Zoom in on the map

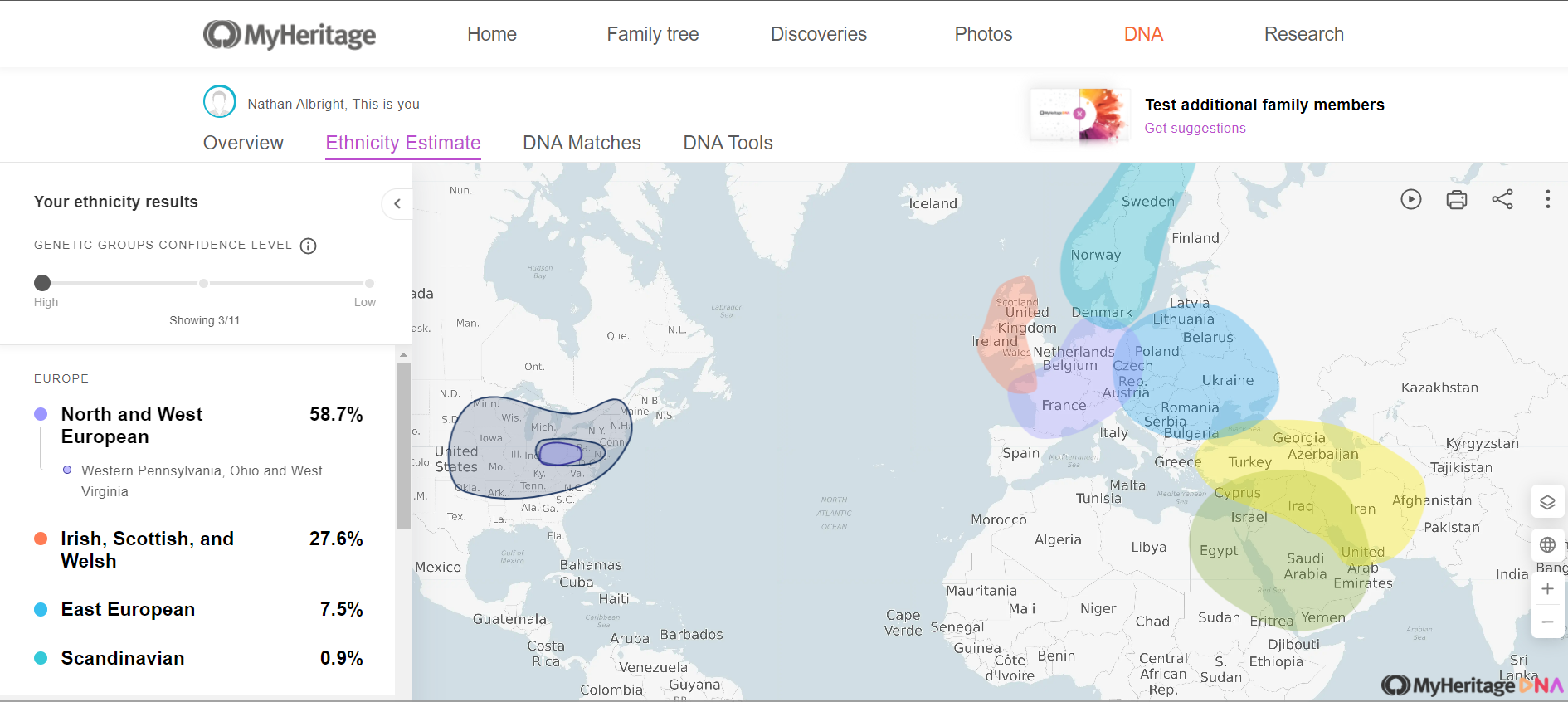pos(1547,589)
